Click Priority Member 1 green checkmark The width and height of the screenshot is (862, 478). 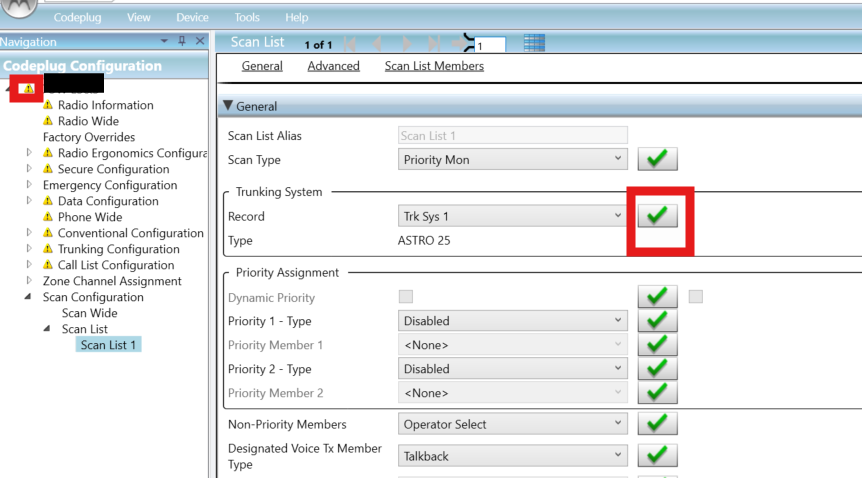tap(657, 344)
